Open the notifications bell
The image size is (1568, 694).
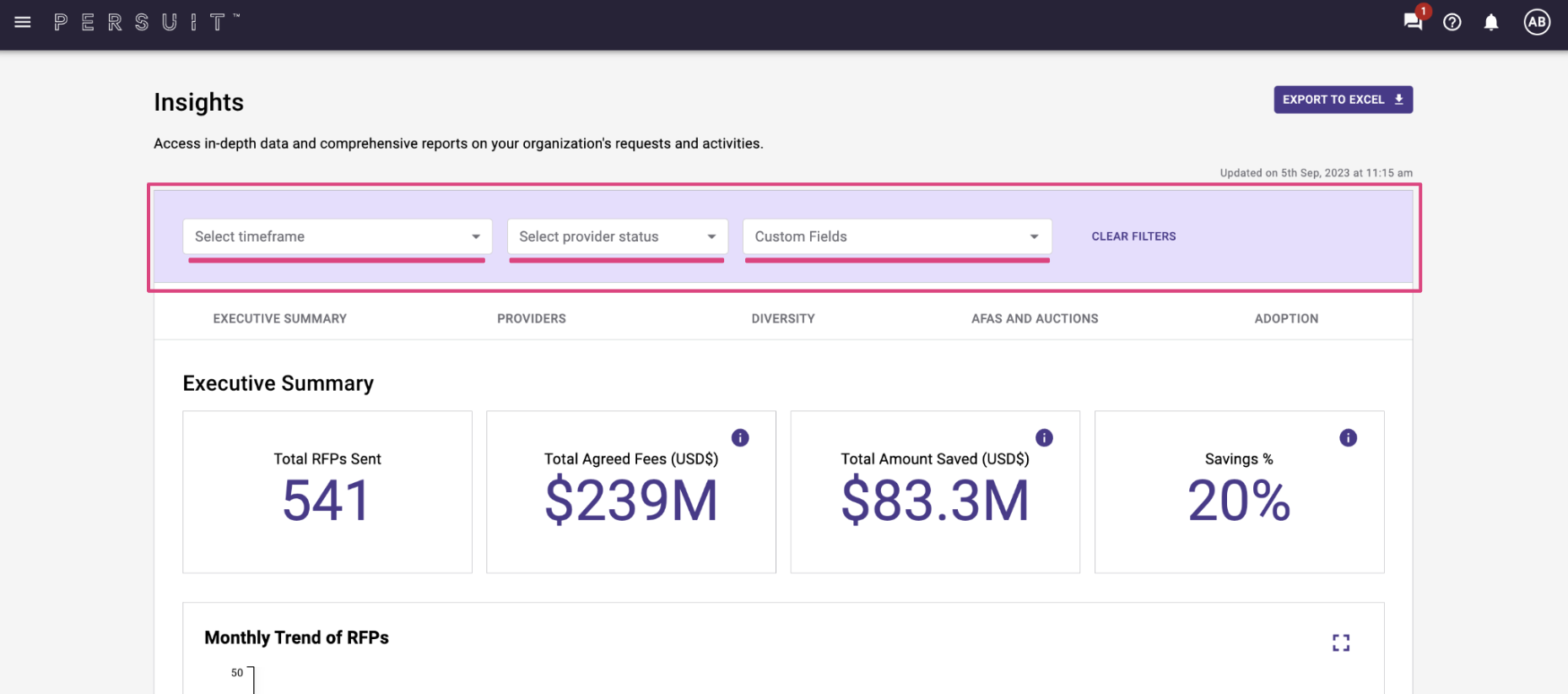click(1491, 22)
